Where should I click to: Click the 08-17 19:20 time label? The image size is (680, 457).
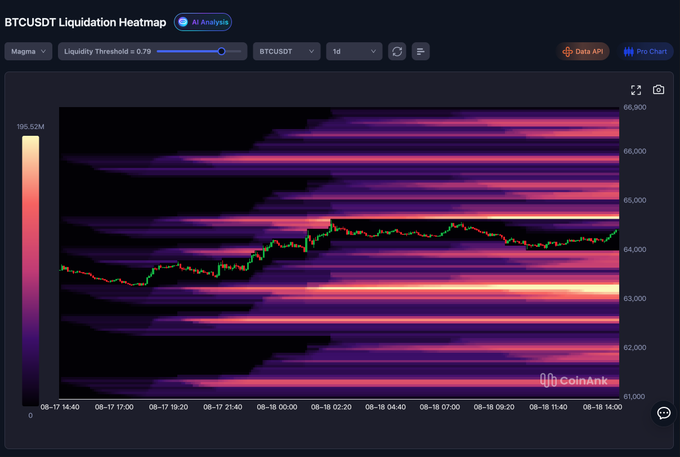pyautogui.click(x=168, y=407)
